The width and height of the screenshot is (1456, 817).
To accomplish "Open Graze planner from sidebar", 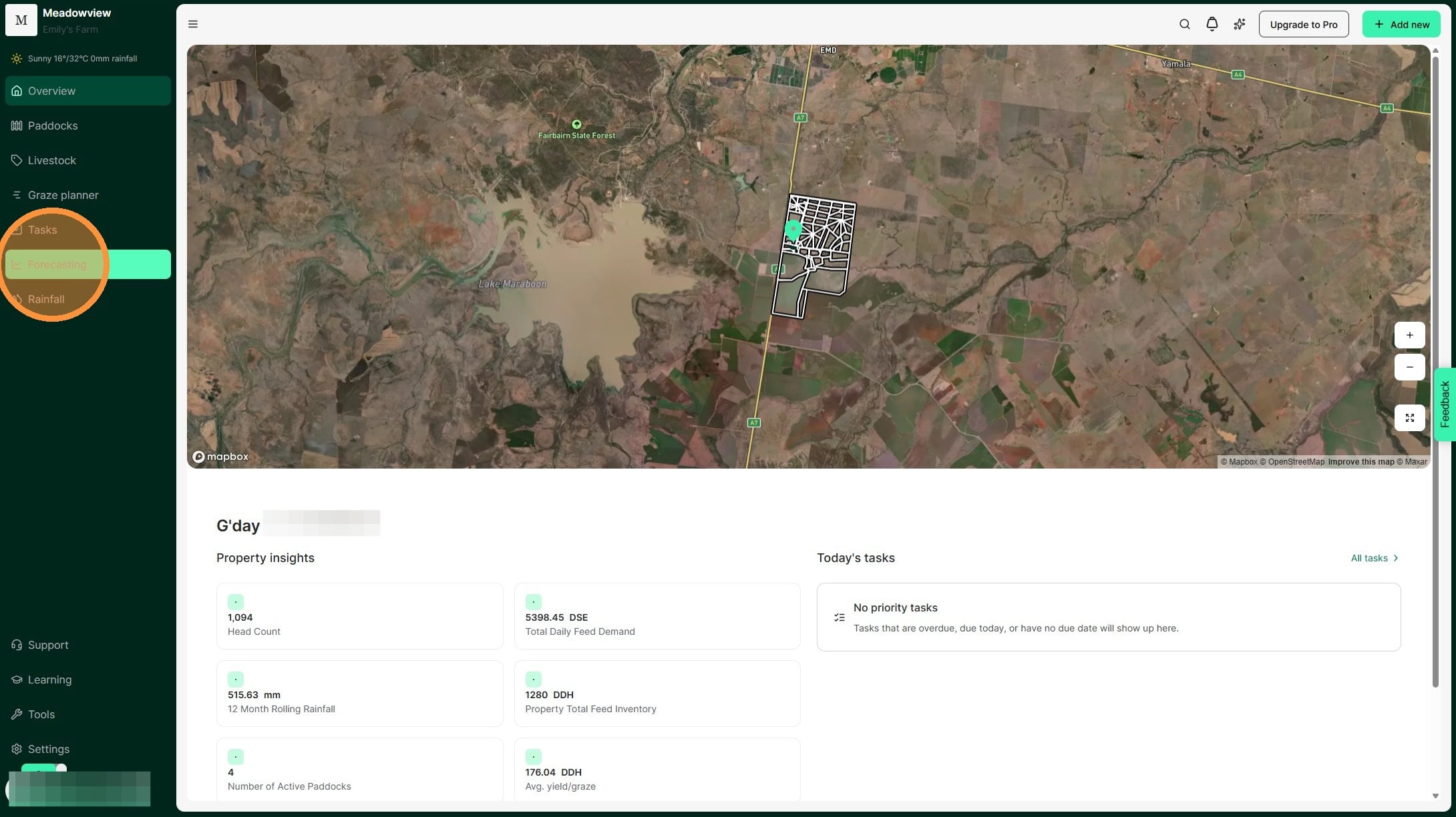I will (x=63, y=195).
